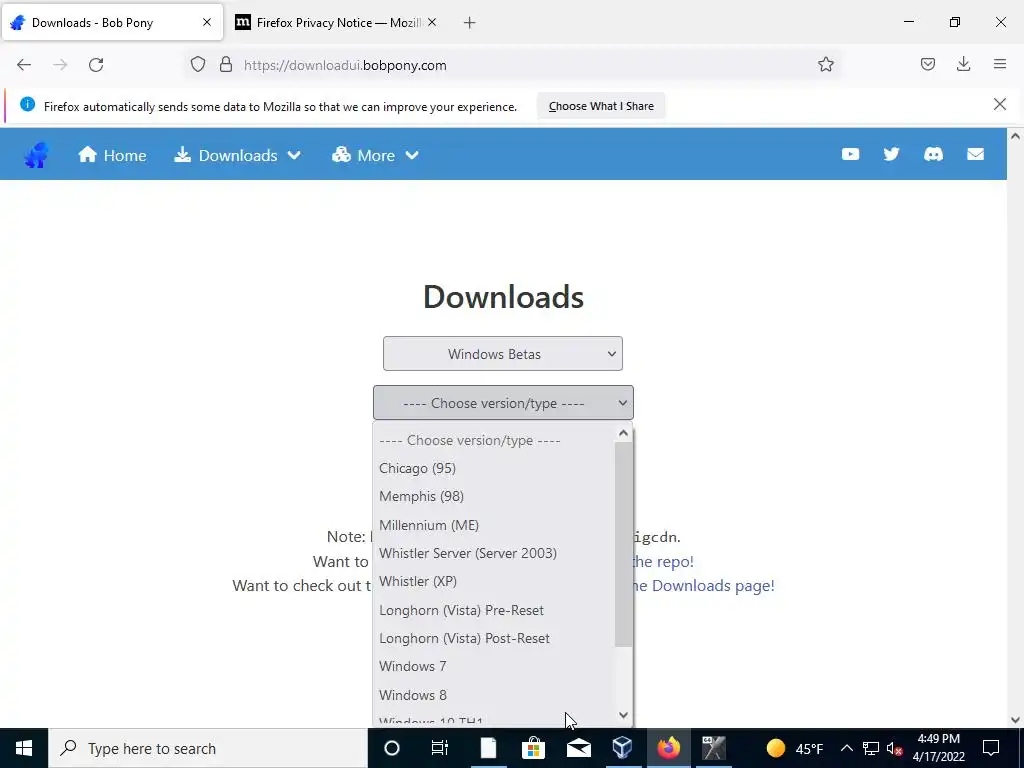The image size is (1024, 768).
Task: Click dropdown list scrollbar up arrow
Action: coord(623,433)
